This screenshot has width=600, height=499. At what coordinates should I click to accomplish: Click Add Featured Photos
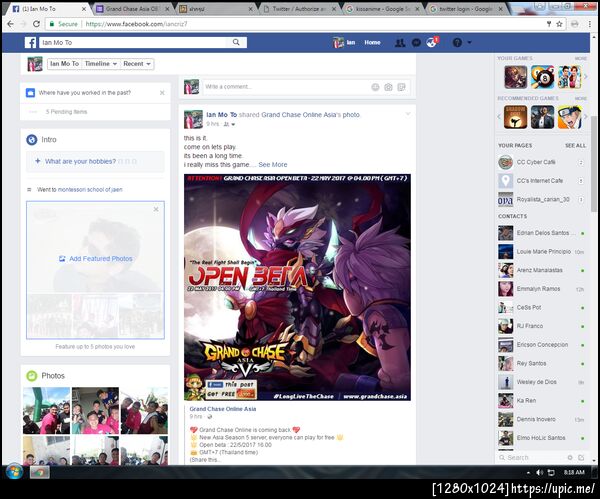[x=96, y=259]
